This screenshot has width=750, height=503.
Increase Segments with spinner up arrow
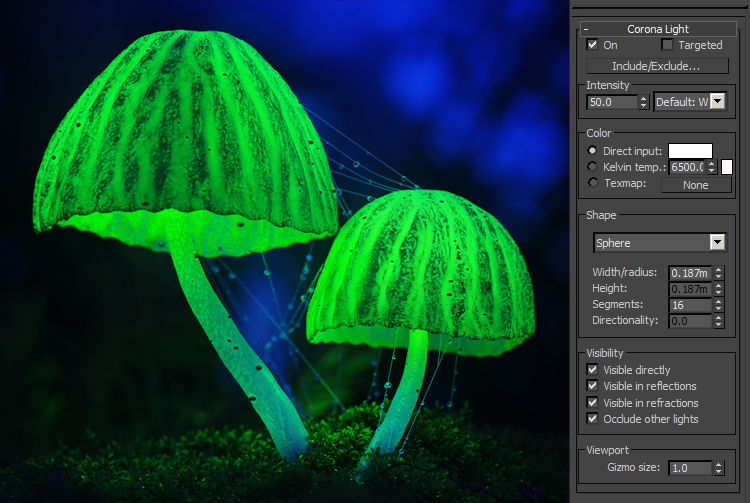click(x=718, y=301)
